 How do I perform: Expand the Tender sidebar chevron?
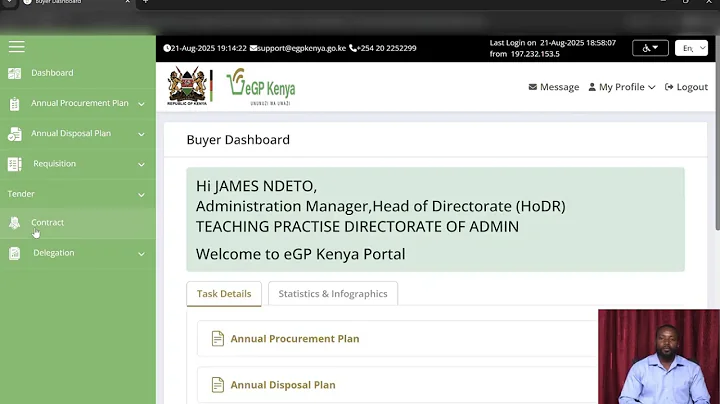[x=141, y=195]
